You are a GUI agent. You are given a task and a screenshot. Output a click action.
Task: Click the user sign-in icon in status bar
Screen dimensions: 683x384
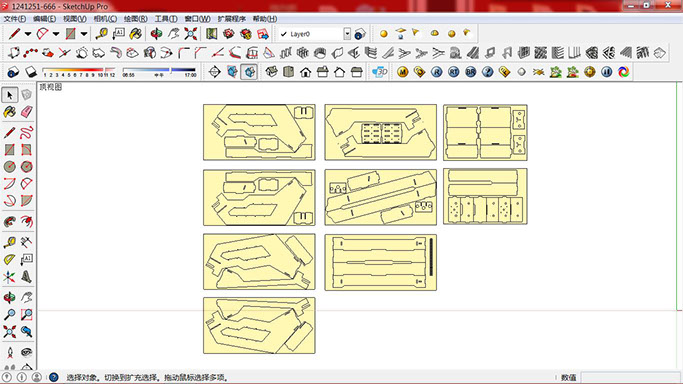pos(37,377)
